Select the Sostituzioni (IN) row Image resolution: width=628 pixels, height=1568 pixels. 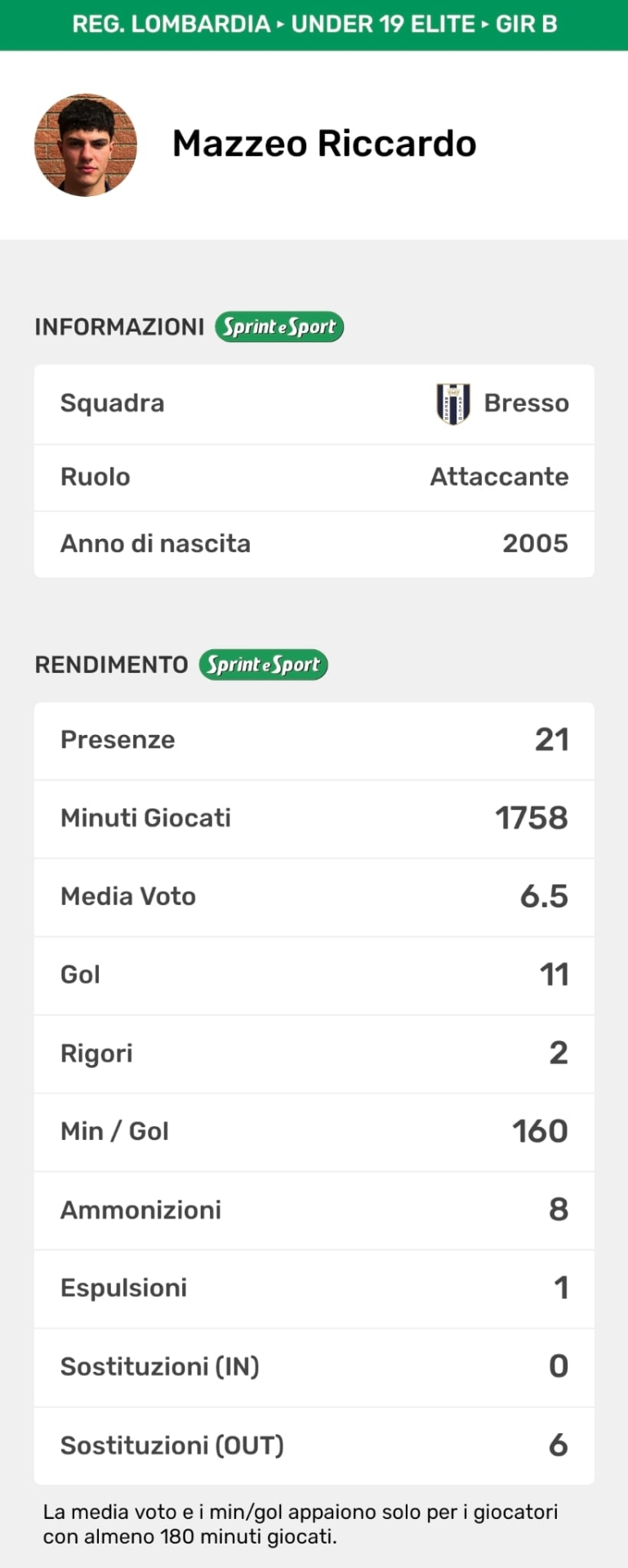314,1366
